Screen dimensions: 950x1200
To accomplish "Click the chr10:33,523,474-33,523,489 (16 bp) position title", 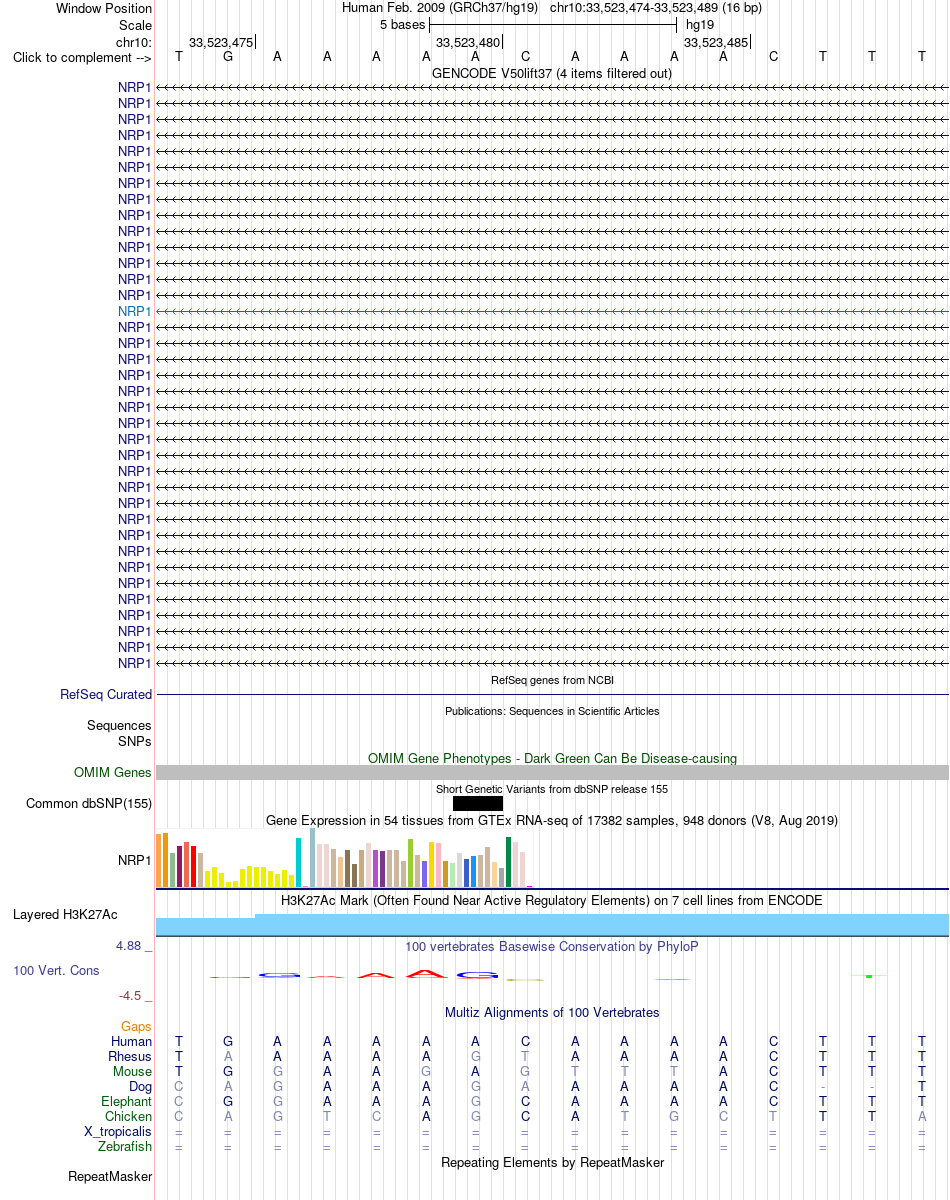I will coord(655,7).
